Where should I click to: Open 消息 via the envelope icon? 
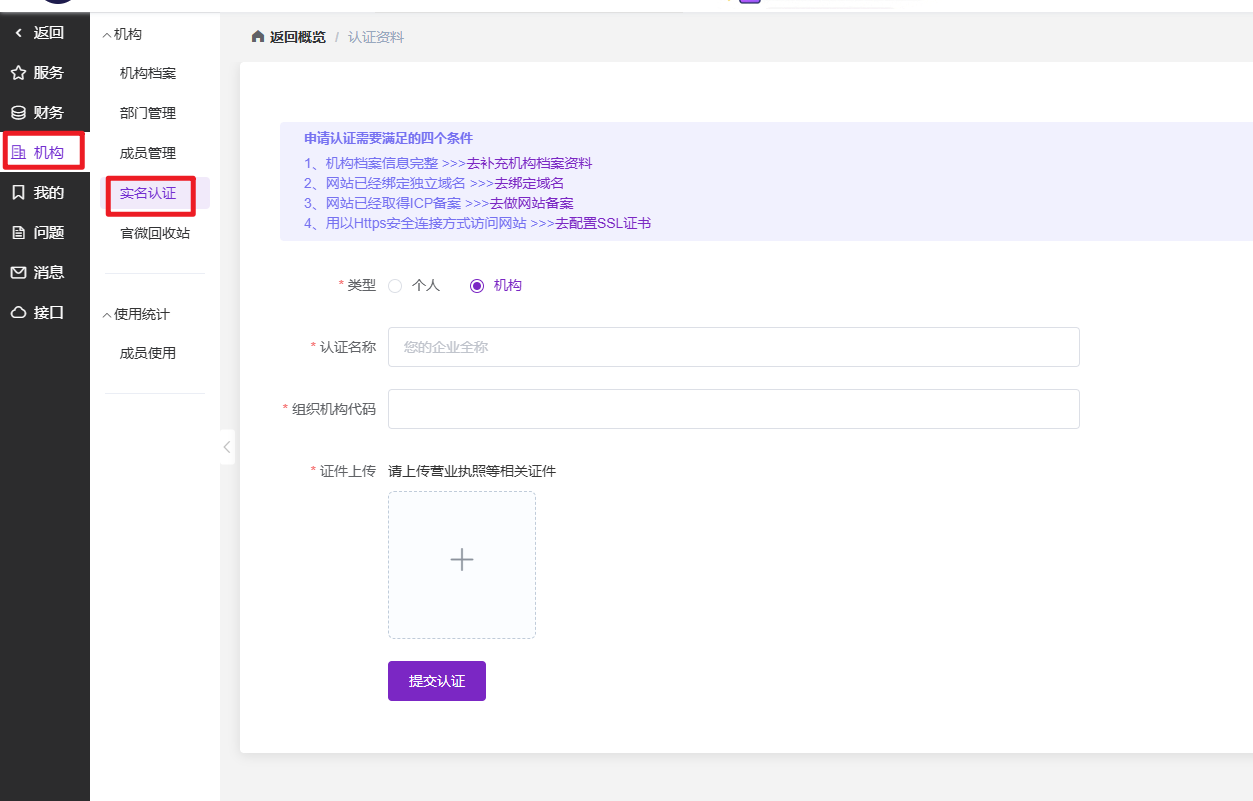18,273
